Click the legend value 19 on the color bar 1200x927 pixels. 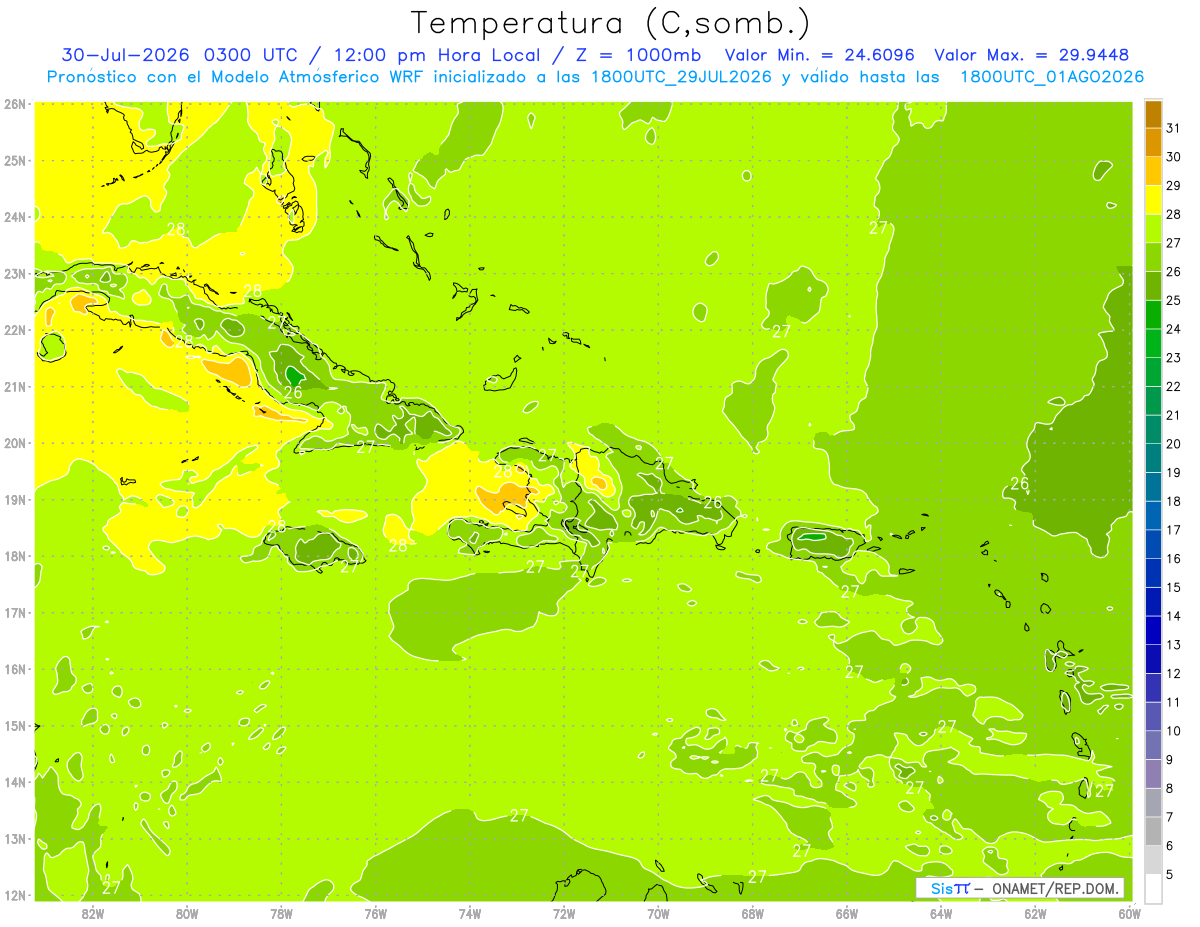point(1173,472)
